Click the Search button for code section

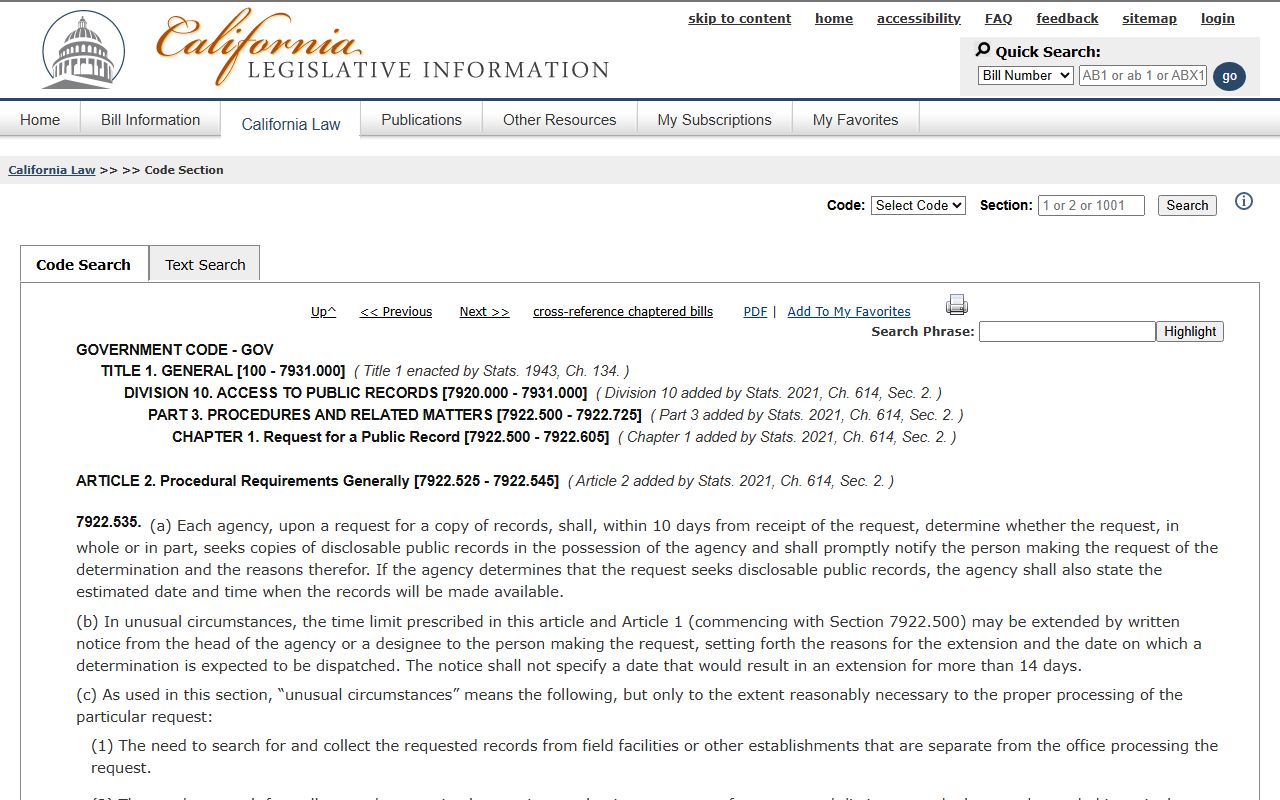[x=1187, y=205]
